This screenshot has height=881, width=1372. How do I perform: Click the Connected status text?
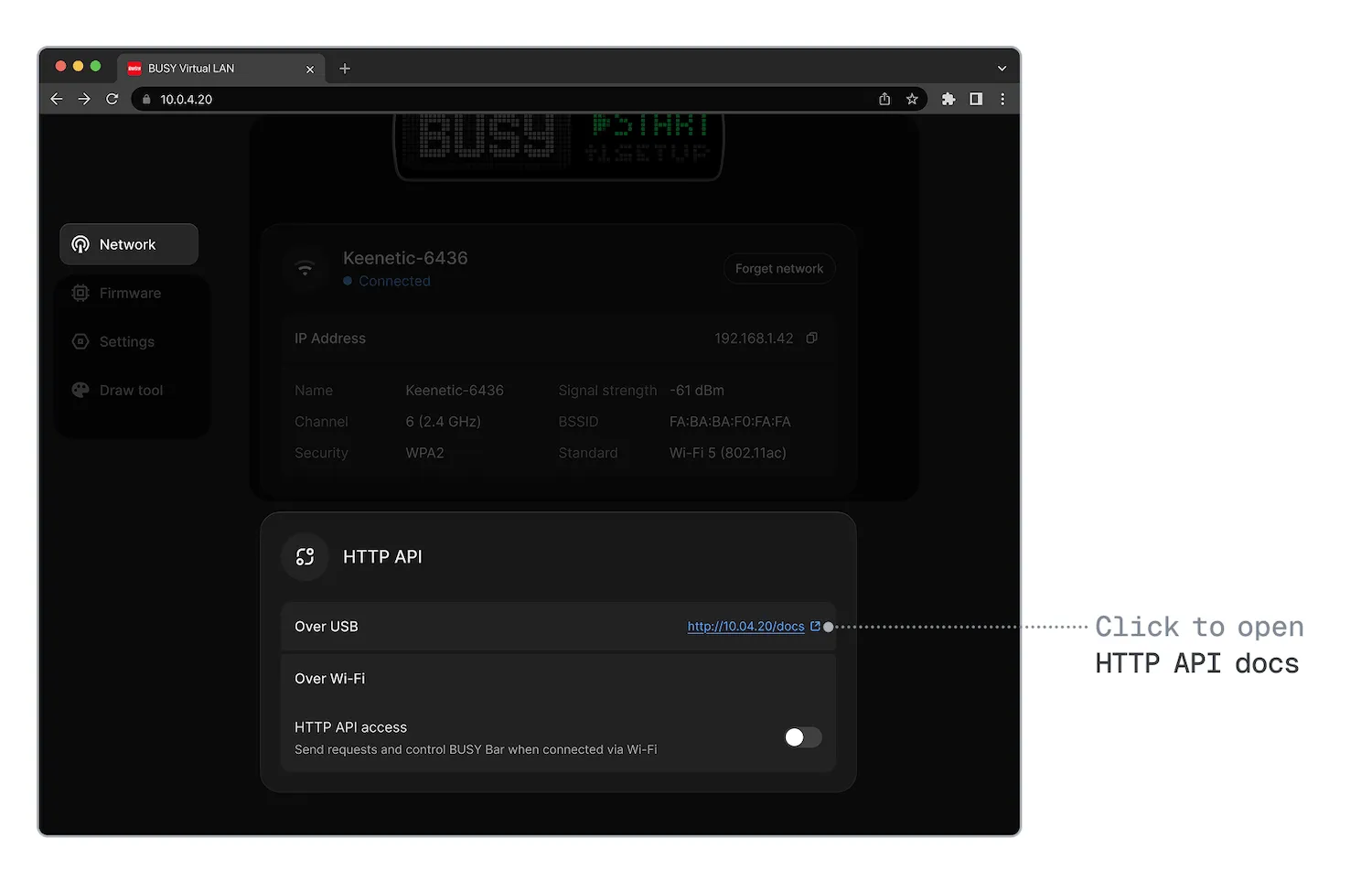[x=394, y=281]
